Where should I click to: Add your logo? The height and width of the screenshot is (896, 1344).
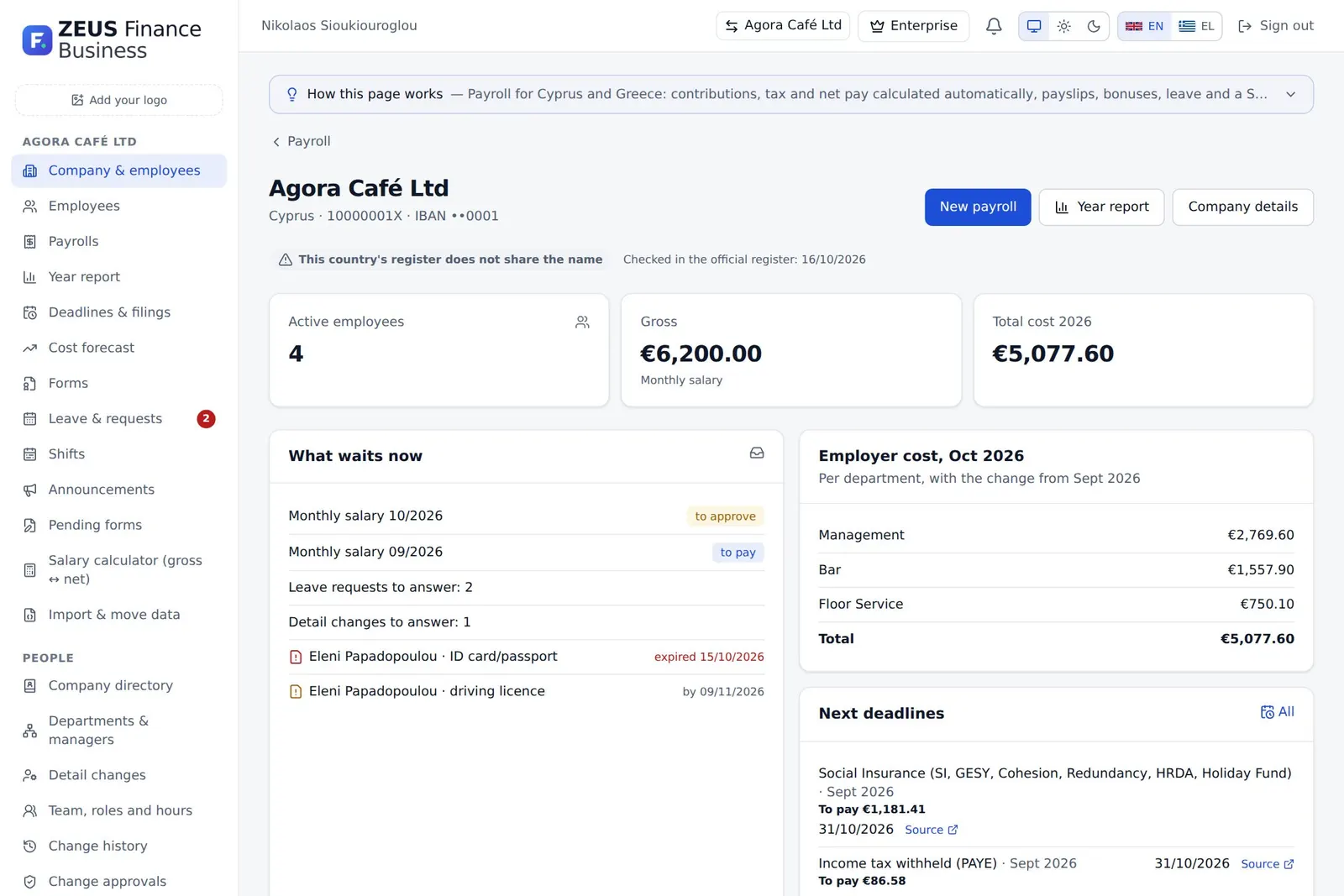(118, 100)
